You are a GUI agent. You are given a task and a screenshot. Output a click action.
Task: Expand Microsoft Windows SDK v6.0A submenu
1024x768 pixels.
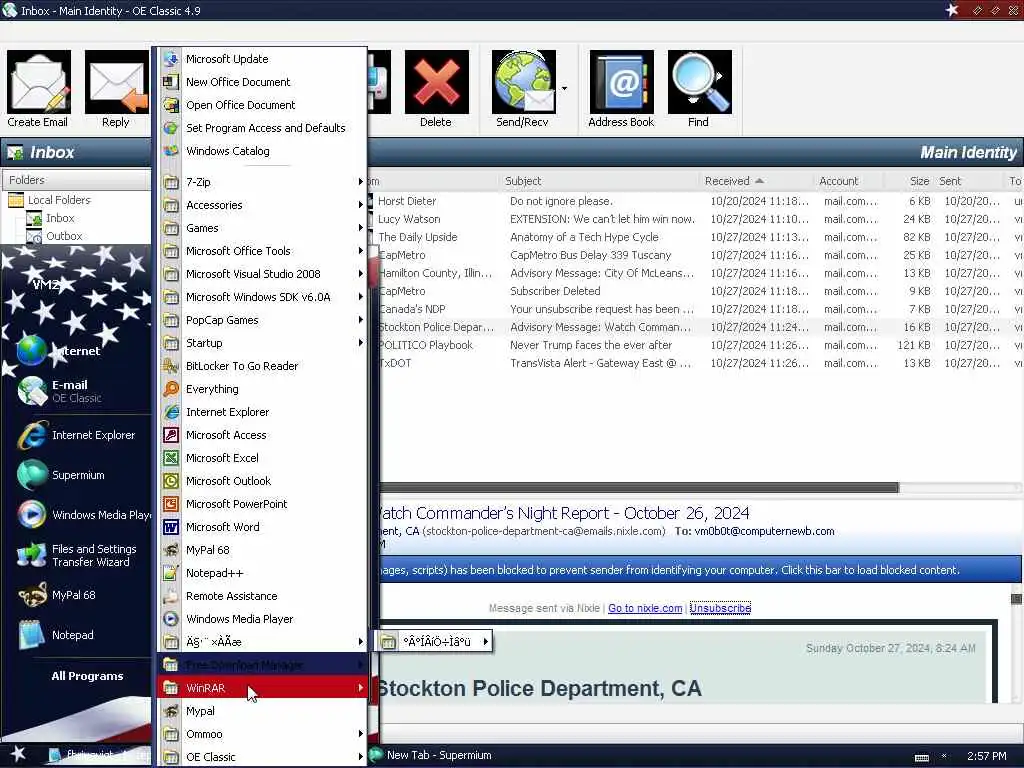(x=263, y=297)
